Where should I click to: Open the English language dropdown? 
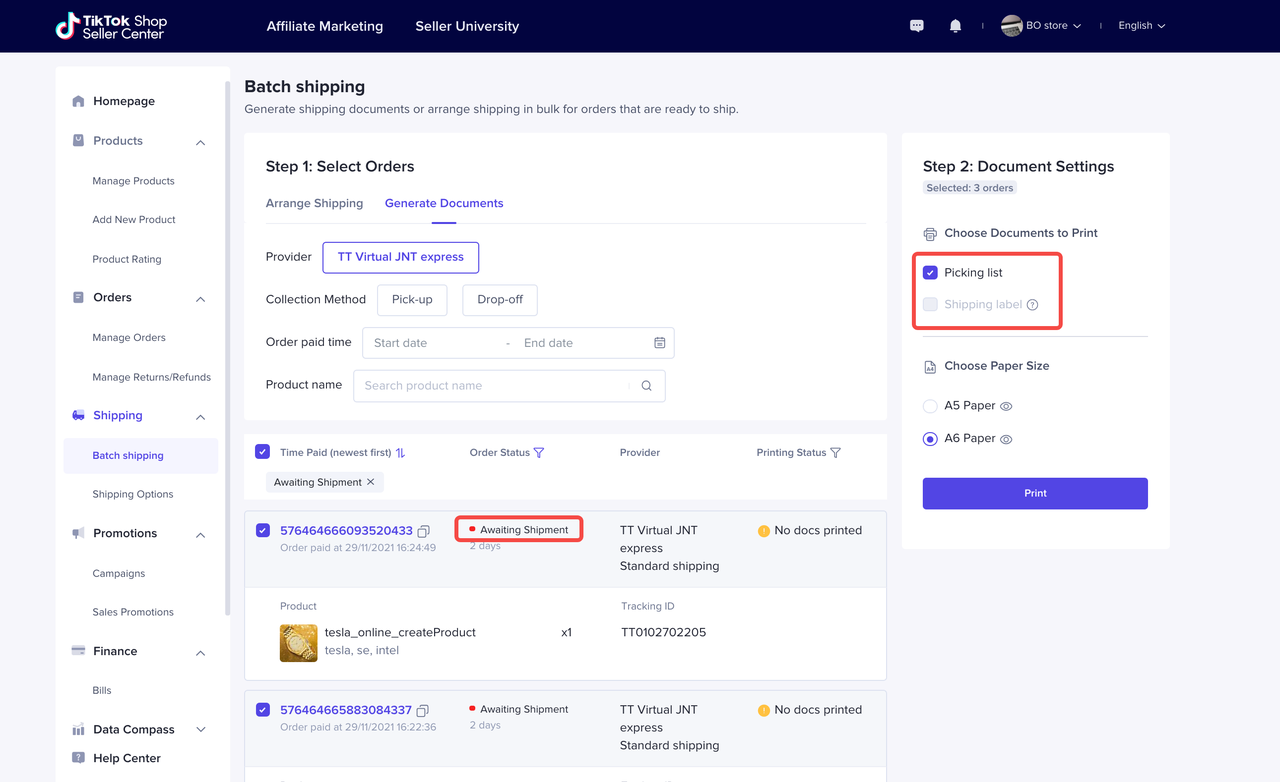click(1141, 26)
